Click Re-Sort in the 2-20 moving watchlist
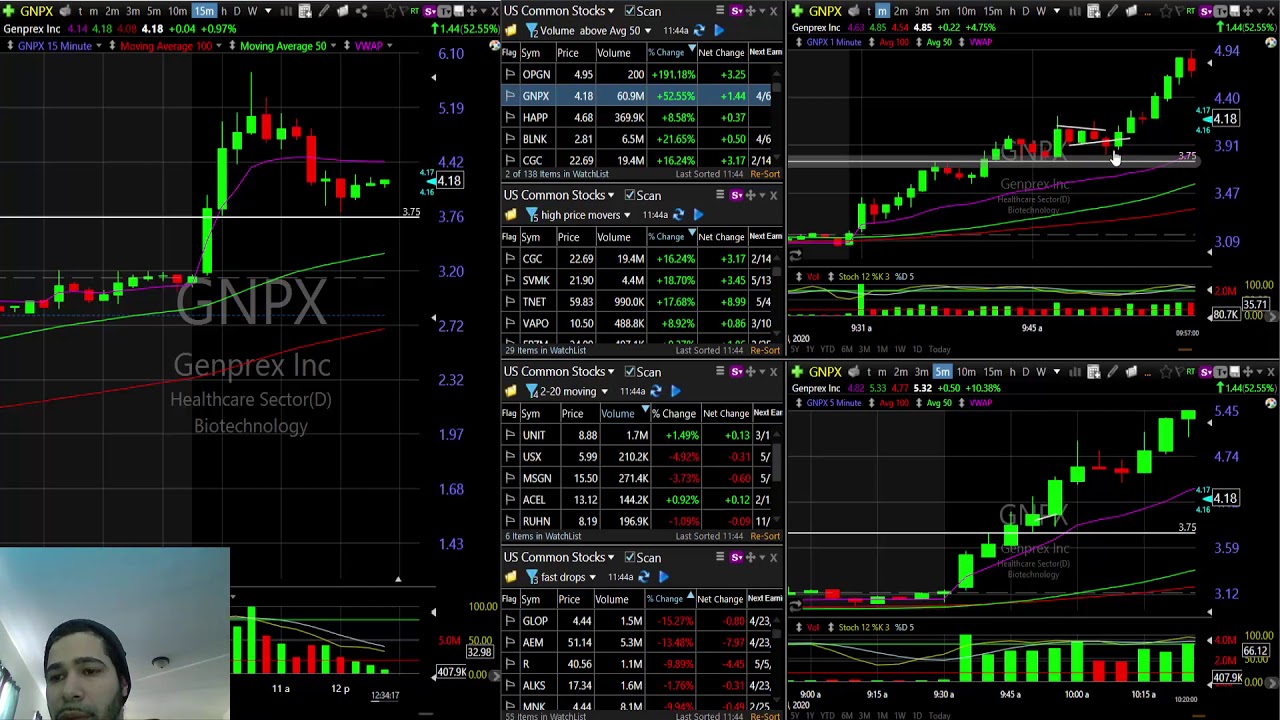The height and width of the screenshot is (720, 1280). tap(765, 536)
